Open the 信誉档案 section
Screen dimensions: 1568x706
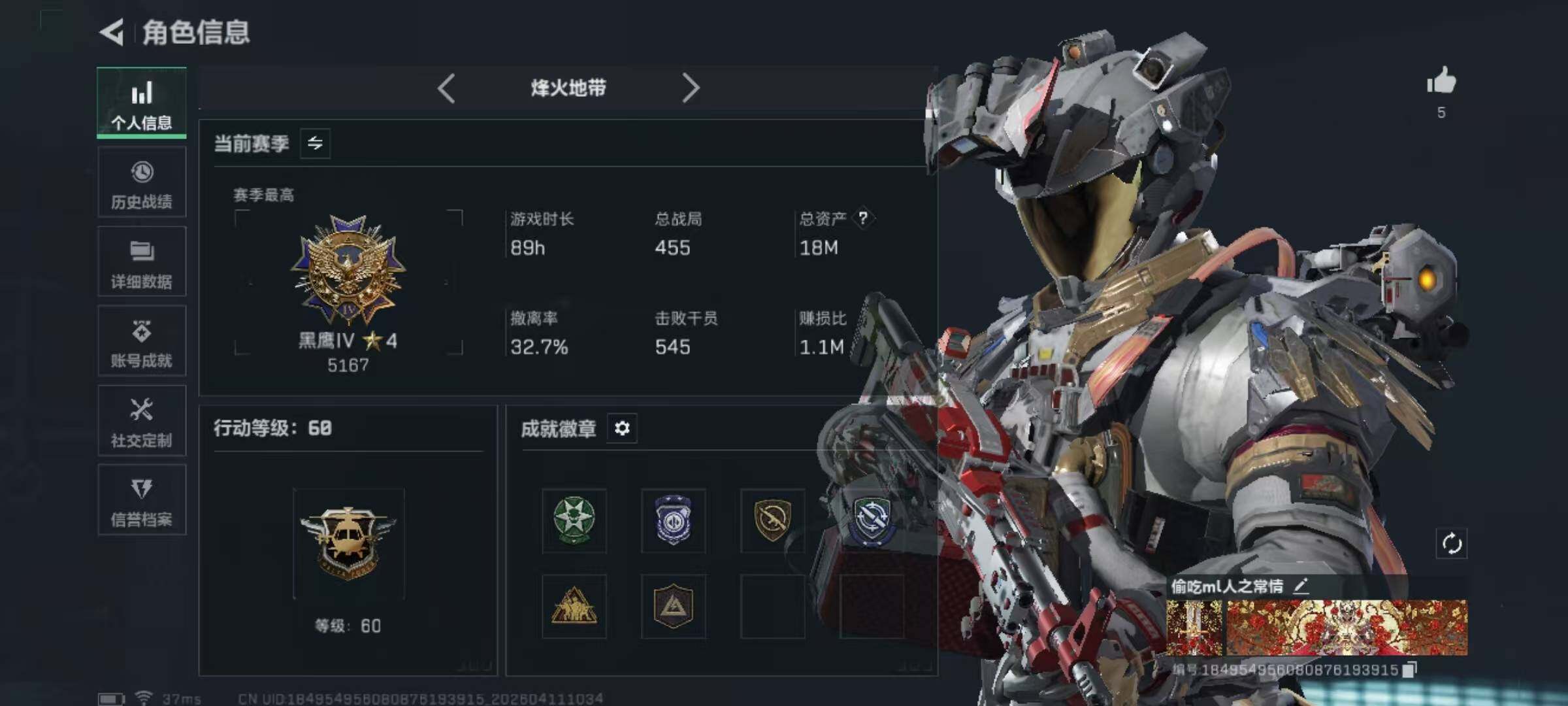(142, 500)
